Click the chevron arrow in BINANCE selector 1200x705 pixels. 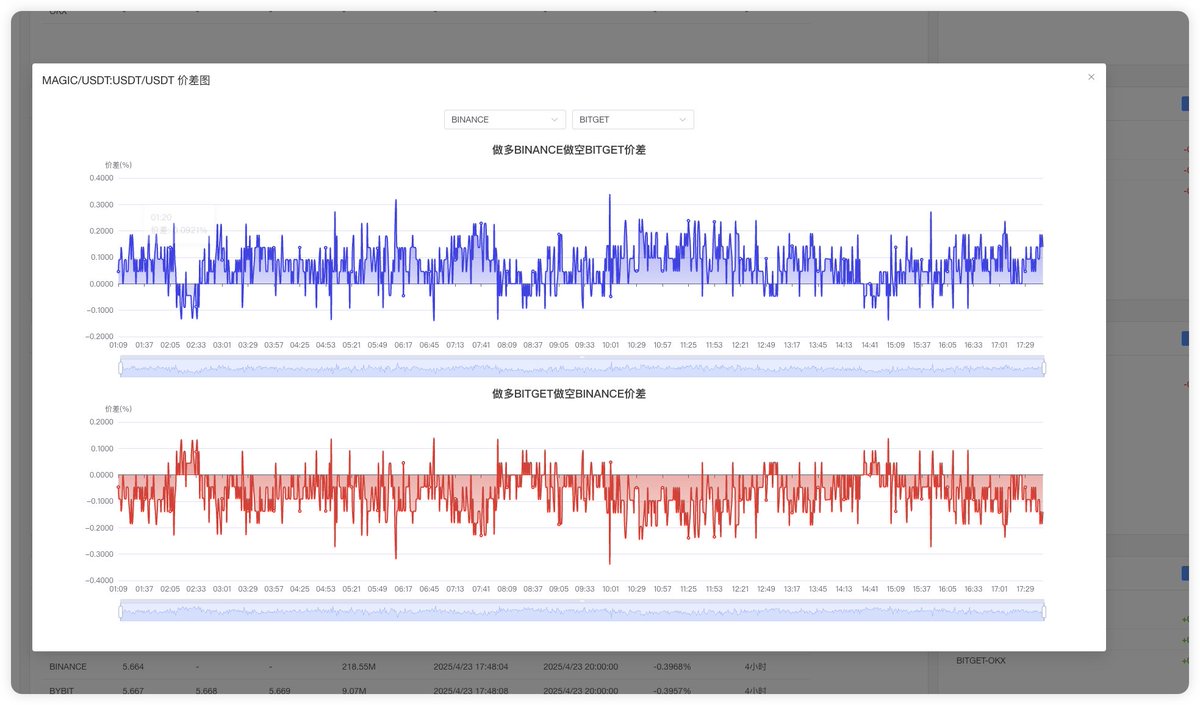tap(555, 120)
